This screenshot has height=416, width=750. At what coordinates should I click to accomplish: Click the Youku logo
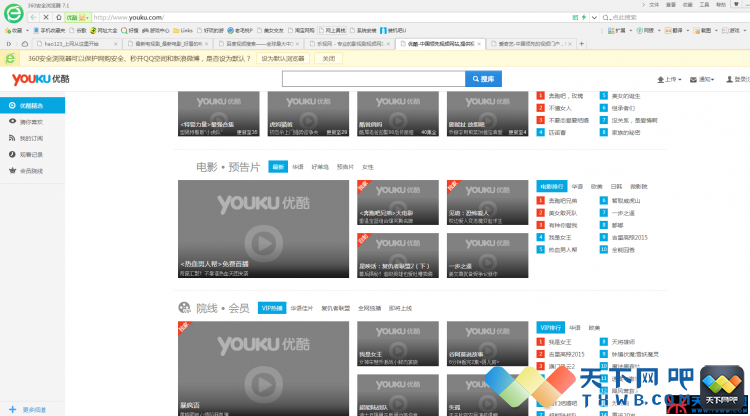click(x=41, y=79)
